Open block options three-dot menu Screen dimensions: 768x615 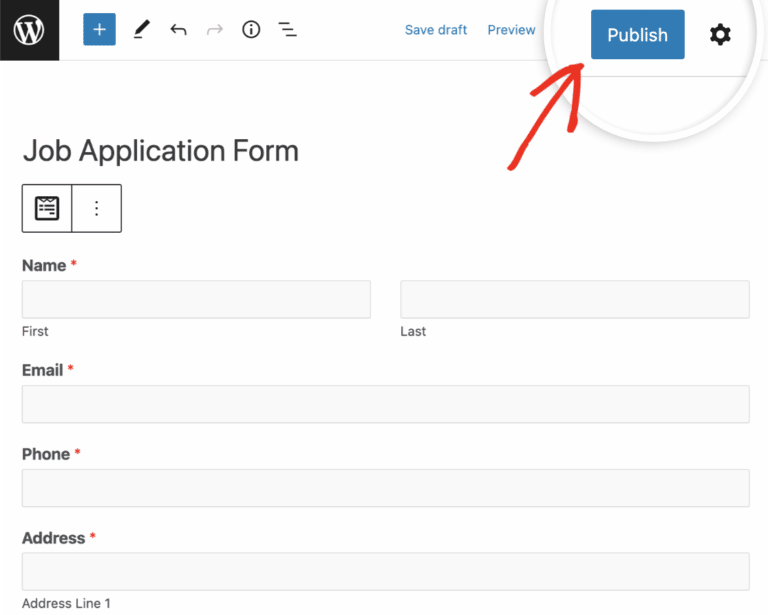coord(97,208)
